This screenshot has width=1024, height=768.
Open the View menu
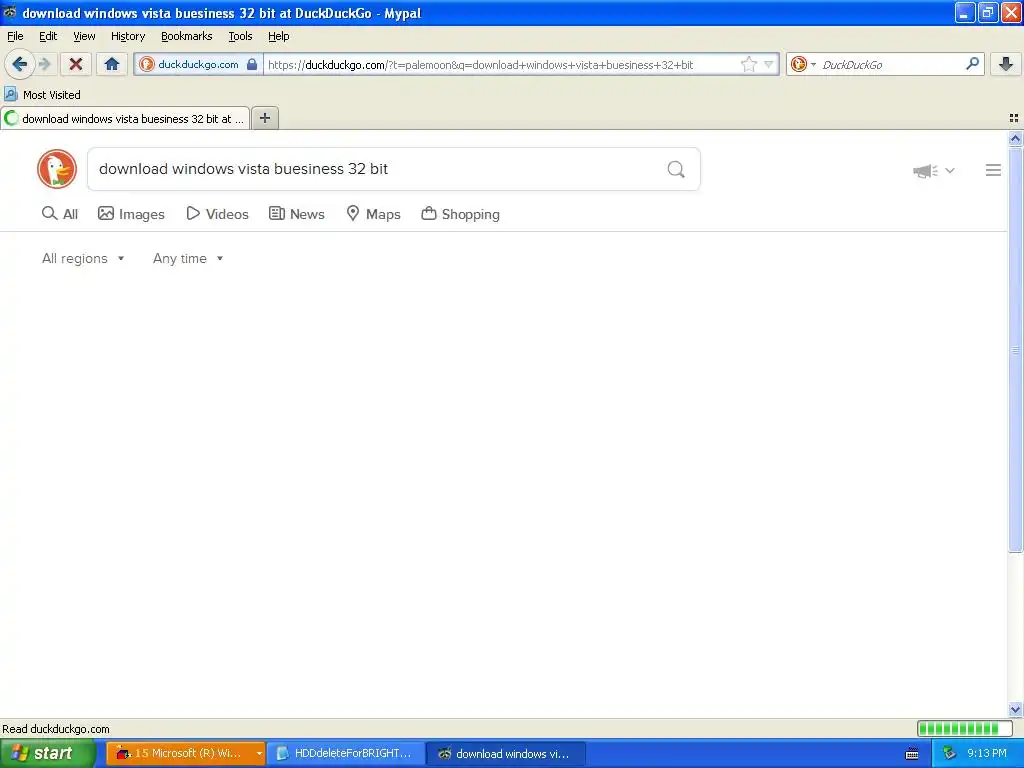click(x=84, y=36)
